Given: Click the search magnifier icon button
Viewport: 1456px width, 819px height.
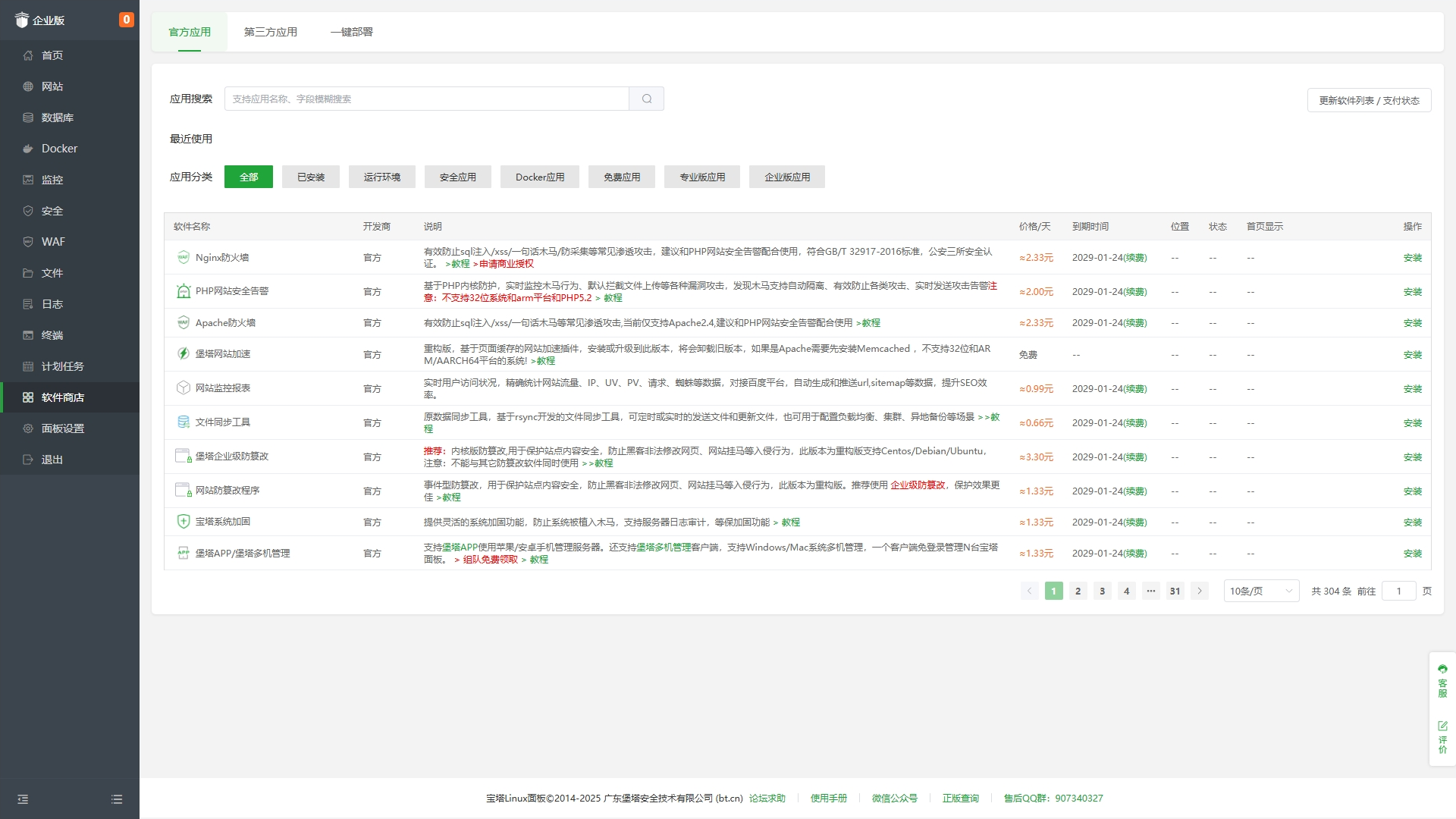Looking at the screenshot, I should (x=647, y=99).
